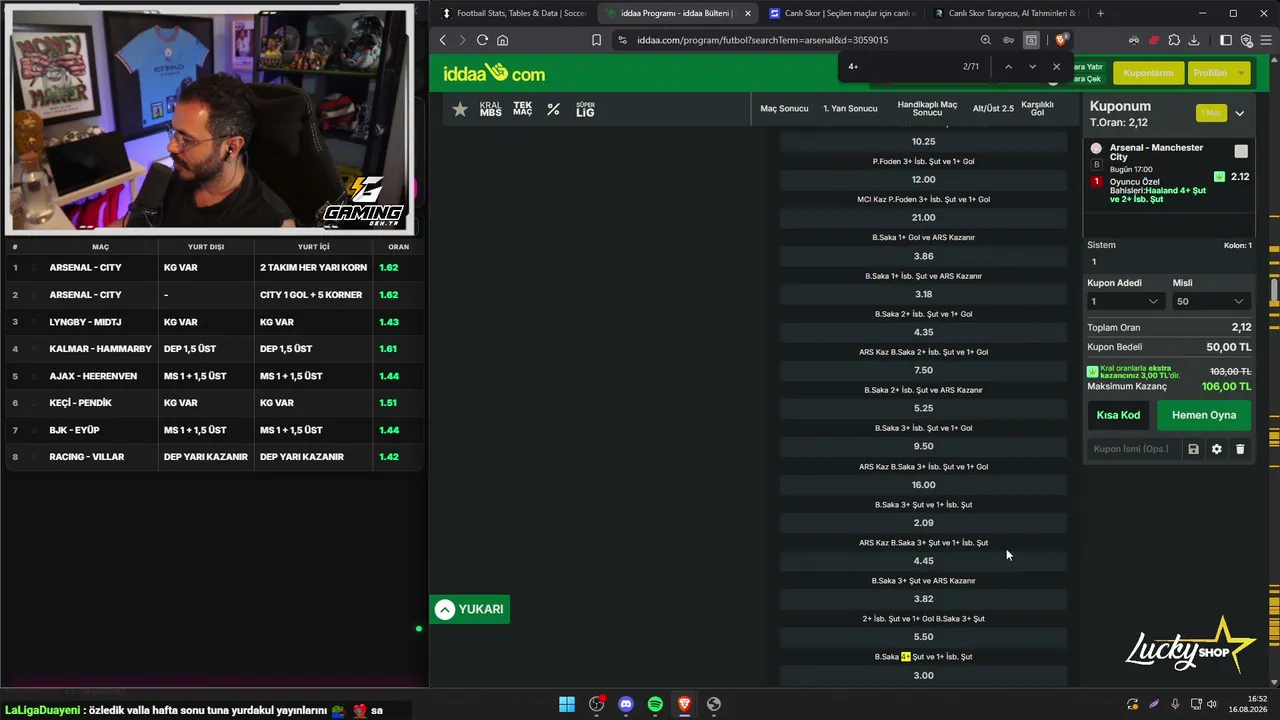The image size is (1280, 720).
Task: Expand the Profilim dropdown arrow
Action: 1242,73
